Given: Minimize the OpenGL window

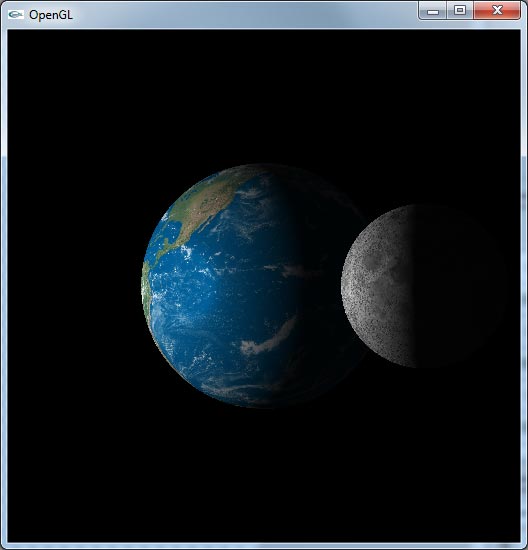Looking at the screenshot, I should click(x=433, y=11).
